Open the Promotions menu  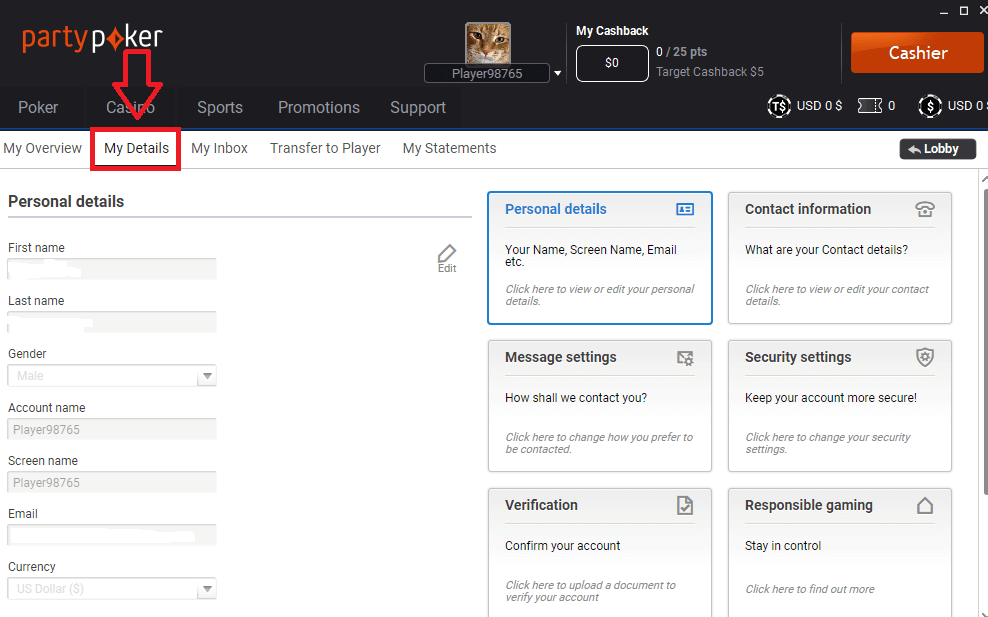click(x=319, y=108)
